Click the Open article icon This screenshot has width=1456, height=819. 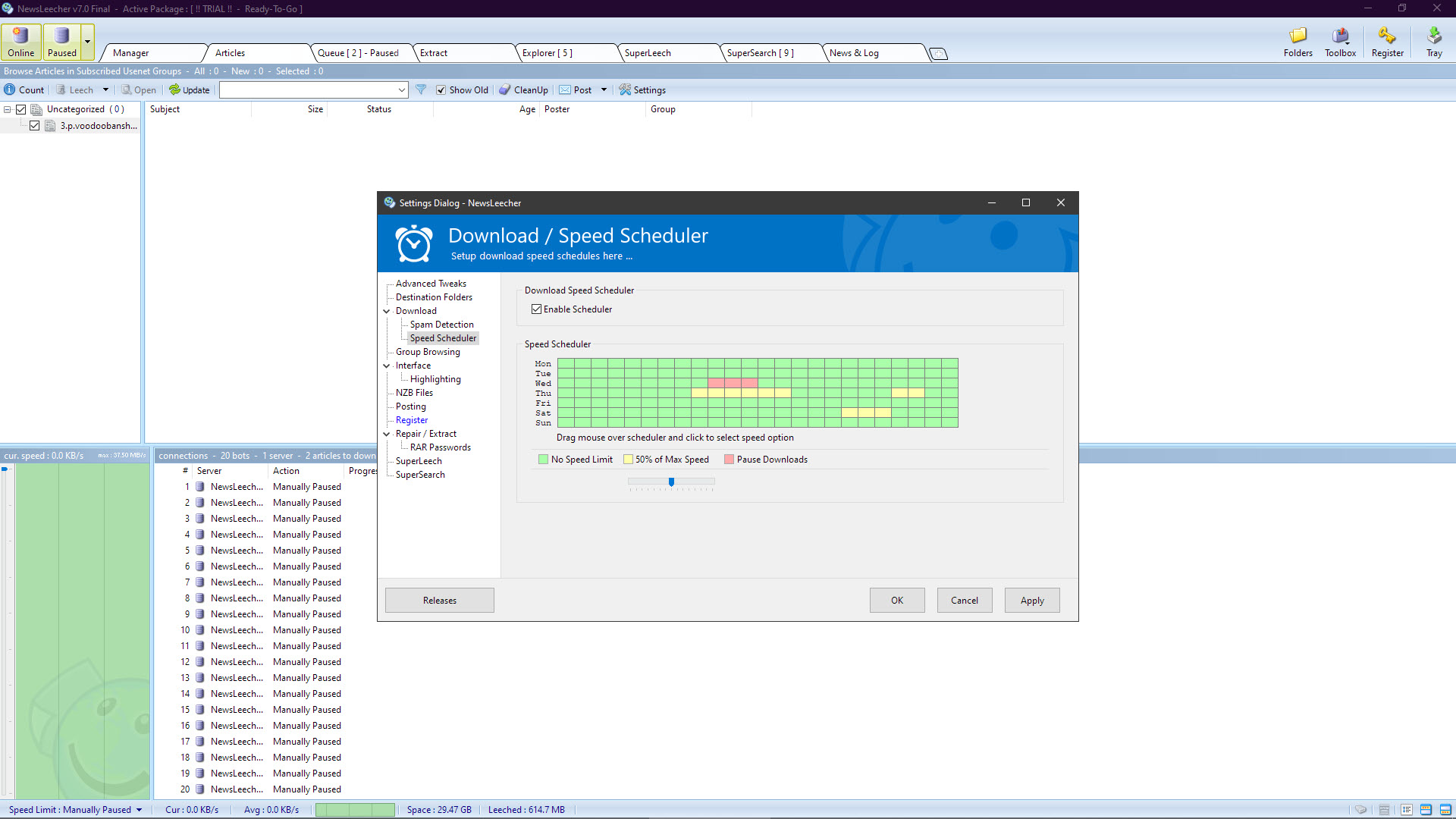tap(127, 89)
